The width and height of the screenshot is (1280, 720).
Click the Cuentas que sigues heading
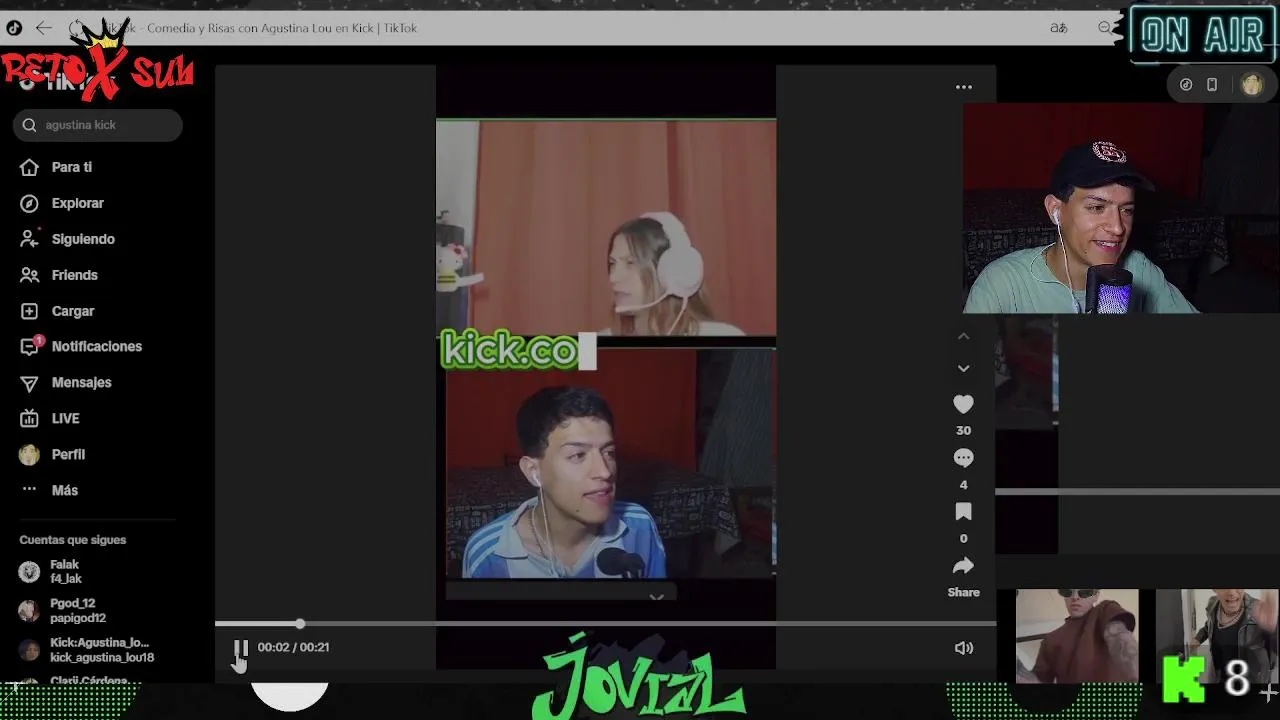[73, 540]
